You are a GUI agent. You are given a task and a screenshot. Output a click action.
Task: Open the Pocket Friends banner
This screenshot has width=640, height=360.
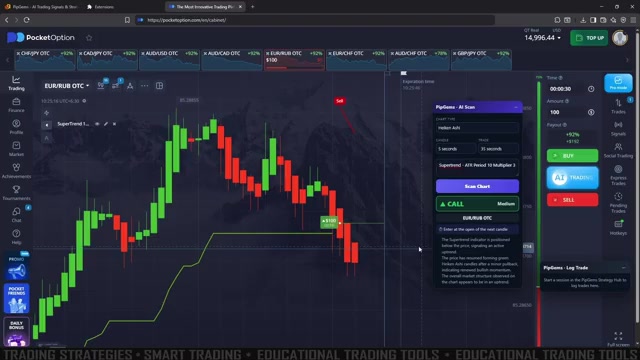point(16,298)
